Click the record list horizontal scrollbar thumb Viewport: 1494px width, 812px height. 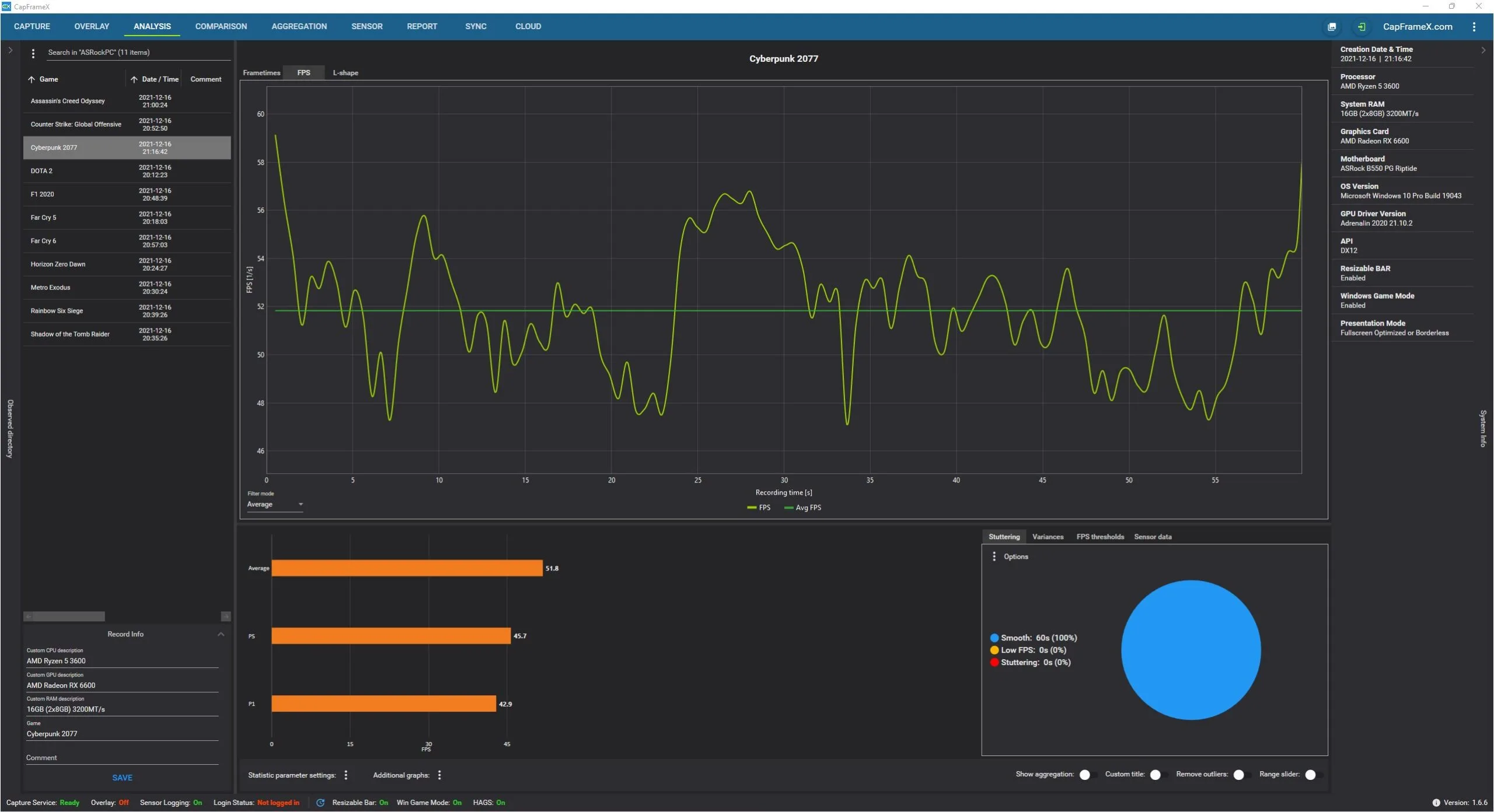click(x=69, y=617)
